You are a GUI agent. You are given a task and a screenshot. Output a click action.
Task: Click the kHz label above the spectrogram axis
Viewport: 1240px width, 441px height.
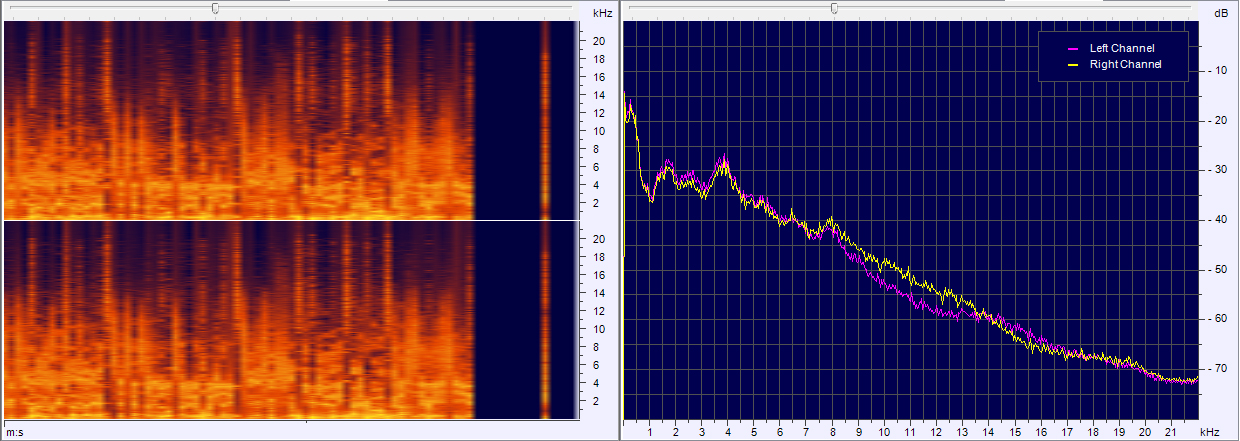(602, 13)
